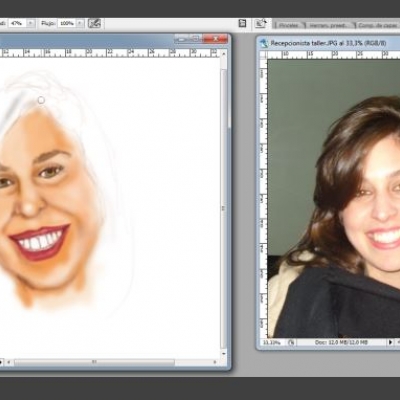Click the status bar icon beside the photo's zoom

click(x=291, y=342)
